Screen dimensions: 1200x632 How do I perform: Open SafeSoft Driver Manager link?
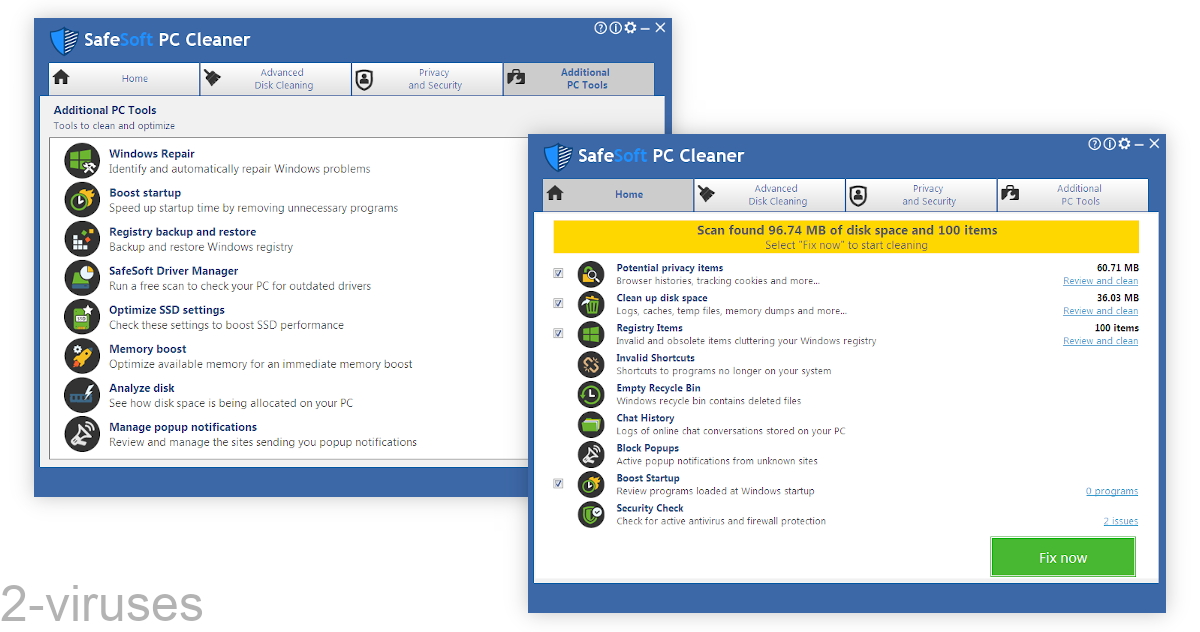[x=174, y=271]
